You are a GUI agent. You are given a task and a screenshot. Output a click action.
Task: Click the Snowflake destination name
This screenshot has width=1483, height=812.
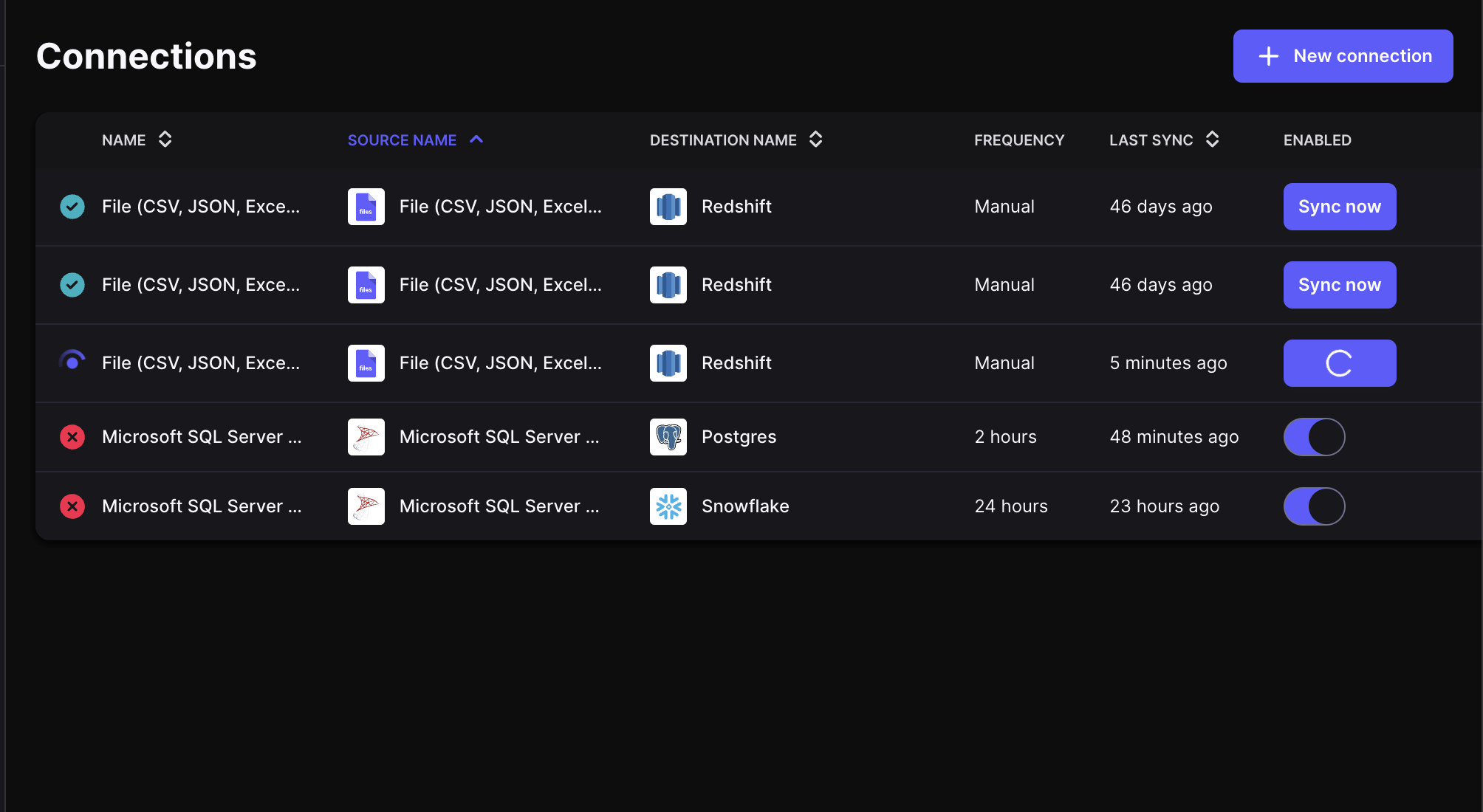click(x=745, y=506)
